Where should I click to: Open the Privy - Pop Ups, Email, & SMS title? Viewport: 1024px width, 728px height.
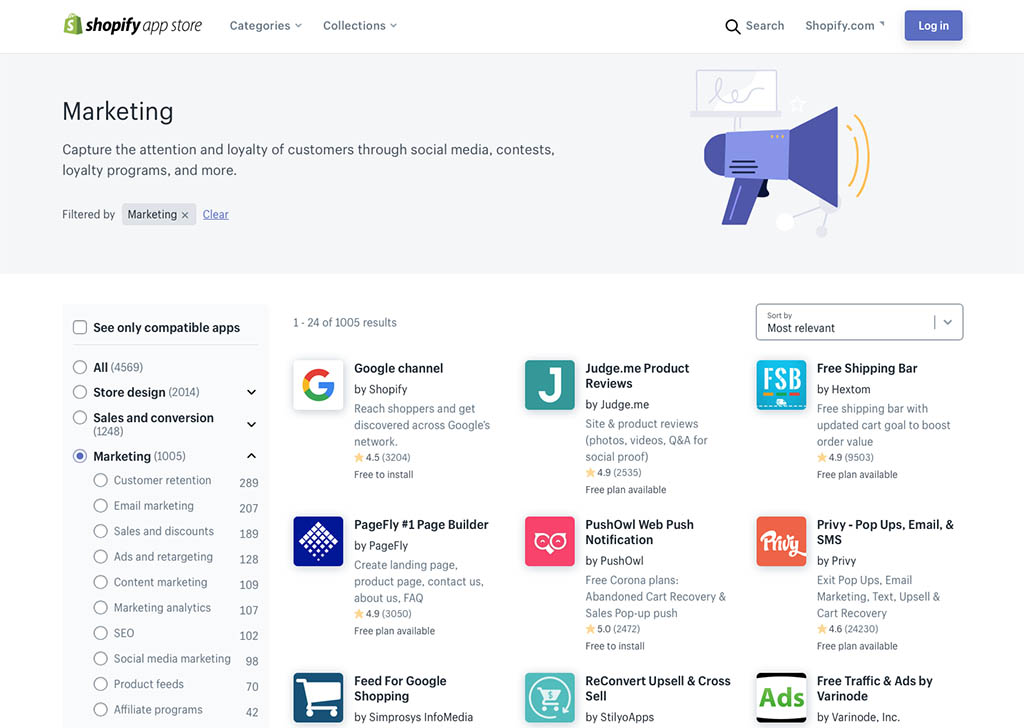point(885,532)
